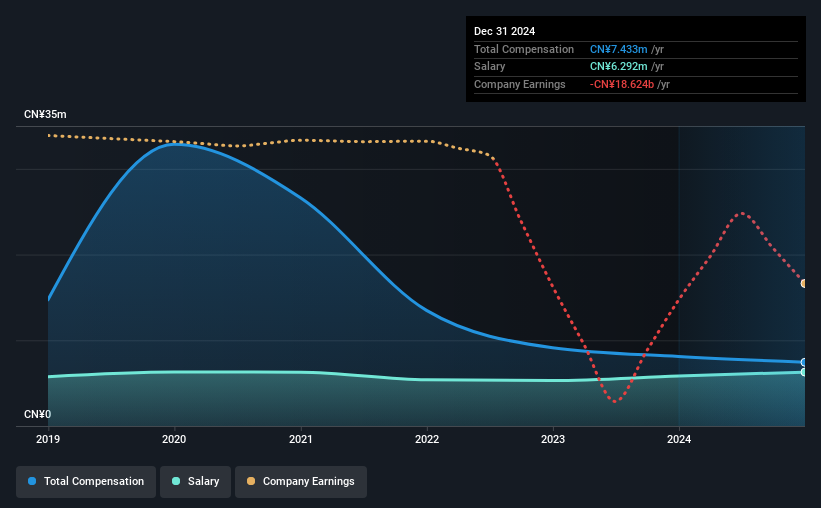821x508 pixels.
Task: Toggle the Company Earnings legend button
Action: (x=301, y=481)
